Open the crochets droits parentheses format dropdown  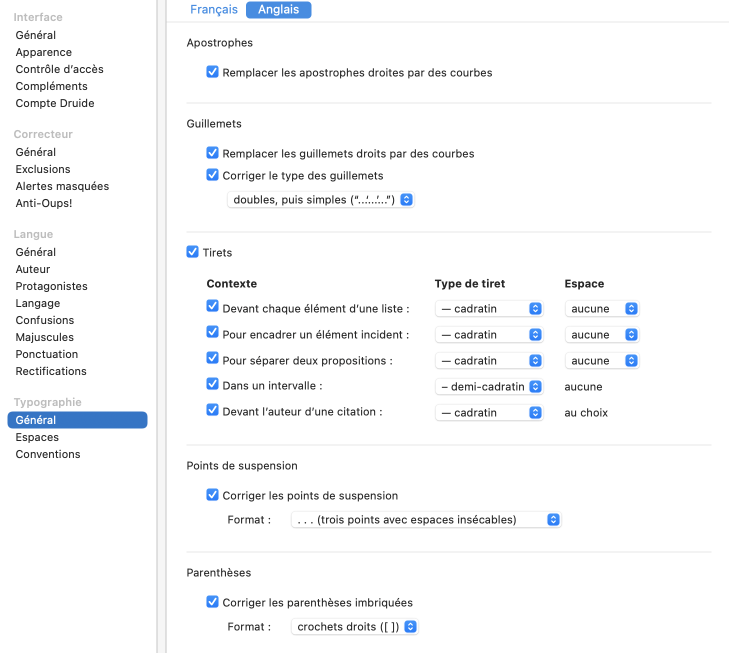(x=354, y=627)
